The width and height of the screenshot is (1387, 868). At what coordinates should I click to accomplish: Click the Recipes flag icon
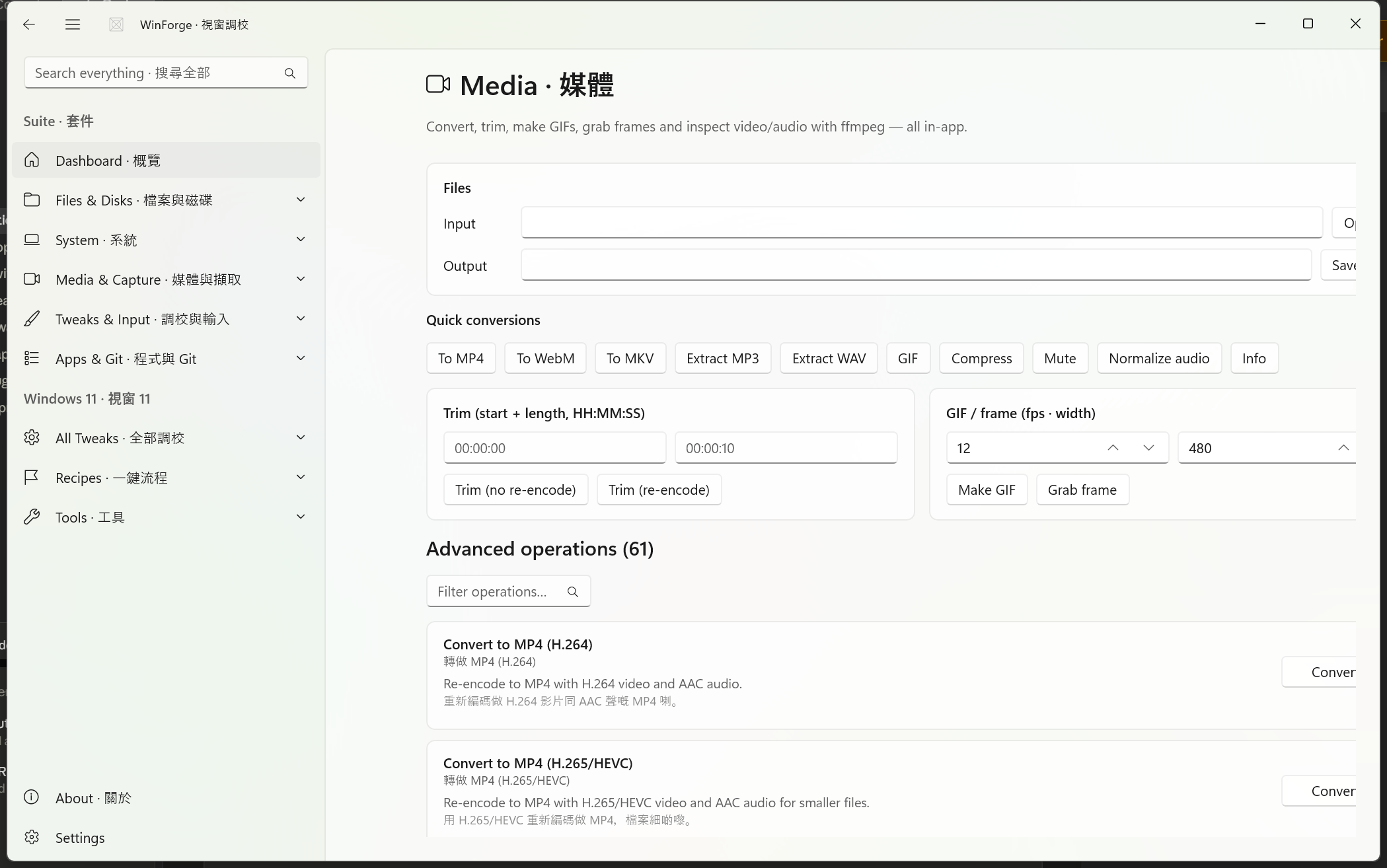pyautogui.click(x=32, y=477)
